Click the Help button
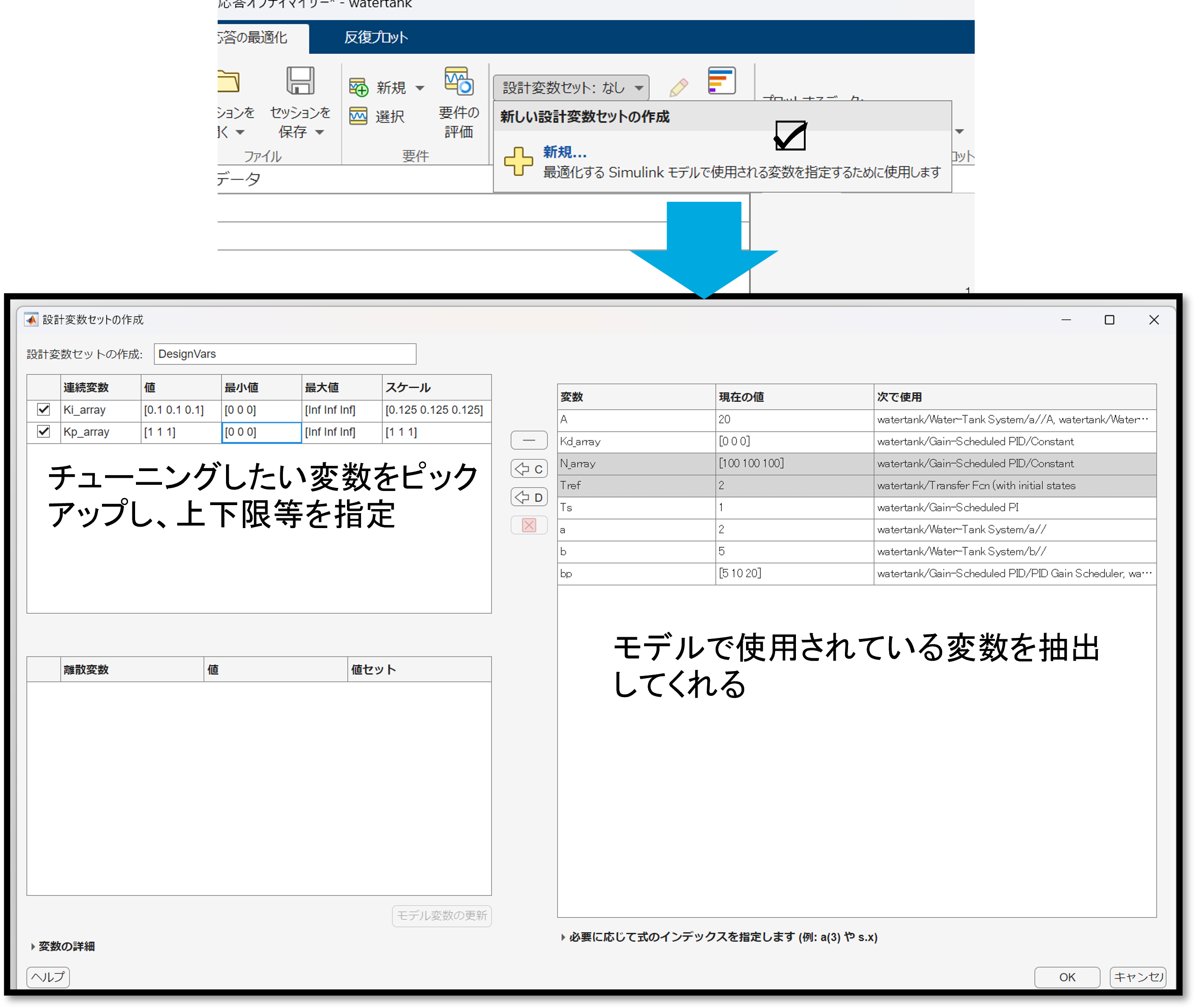 click(48, 977)
